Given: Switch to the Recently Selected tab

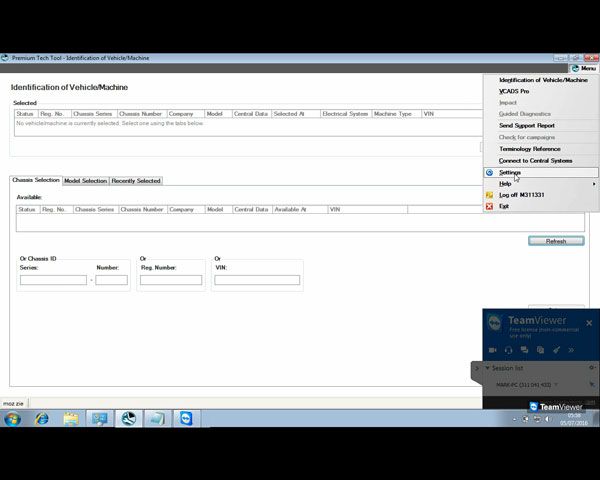Looking at the screenshot, I should pyautogui.click(x=135, y=181).
